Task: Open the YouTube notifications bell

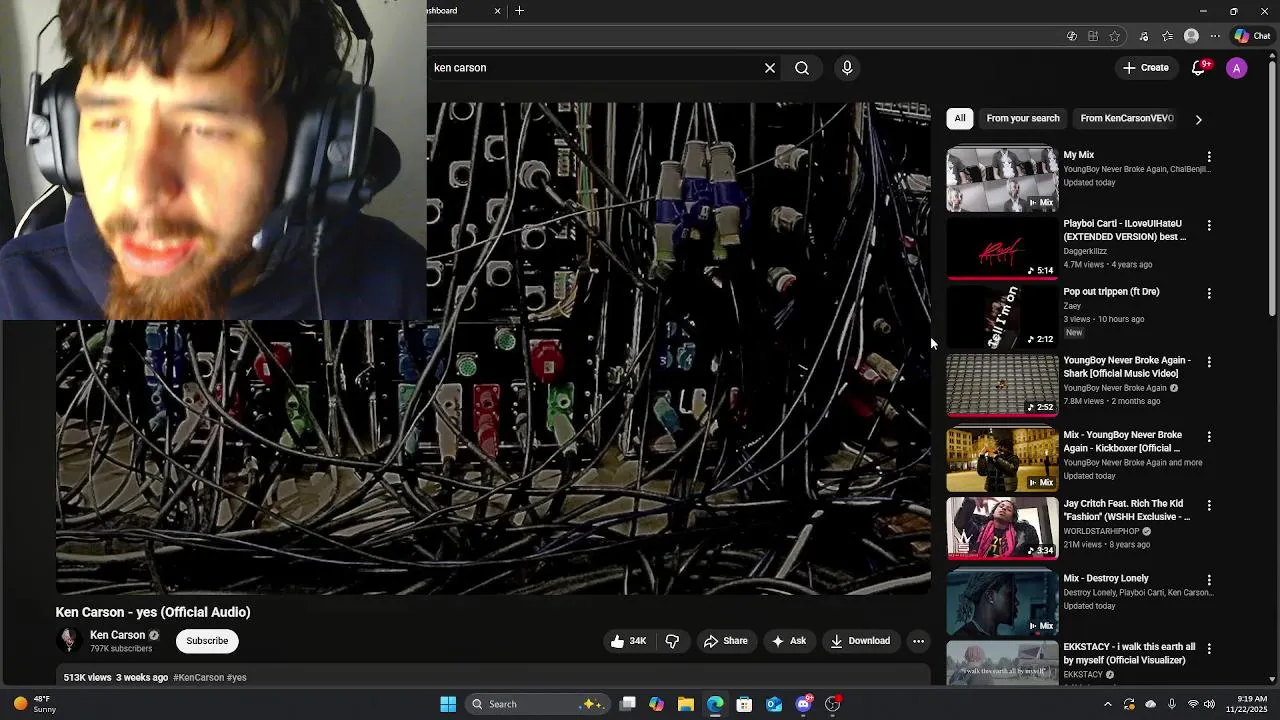Action: tap(1199, 68)
